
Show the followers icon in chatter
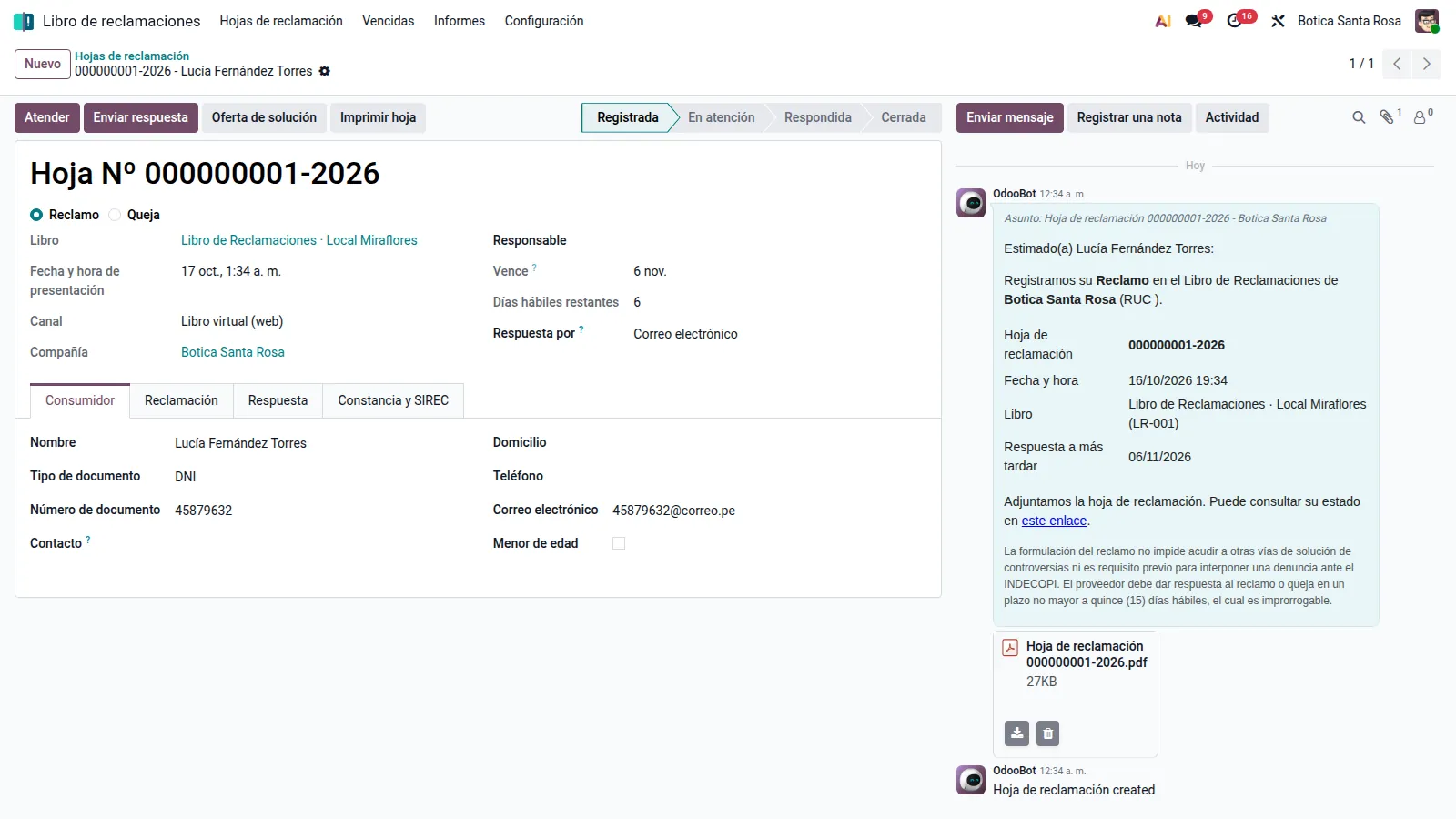point(1421,117)
